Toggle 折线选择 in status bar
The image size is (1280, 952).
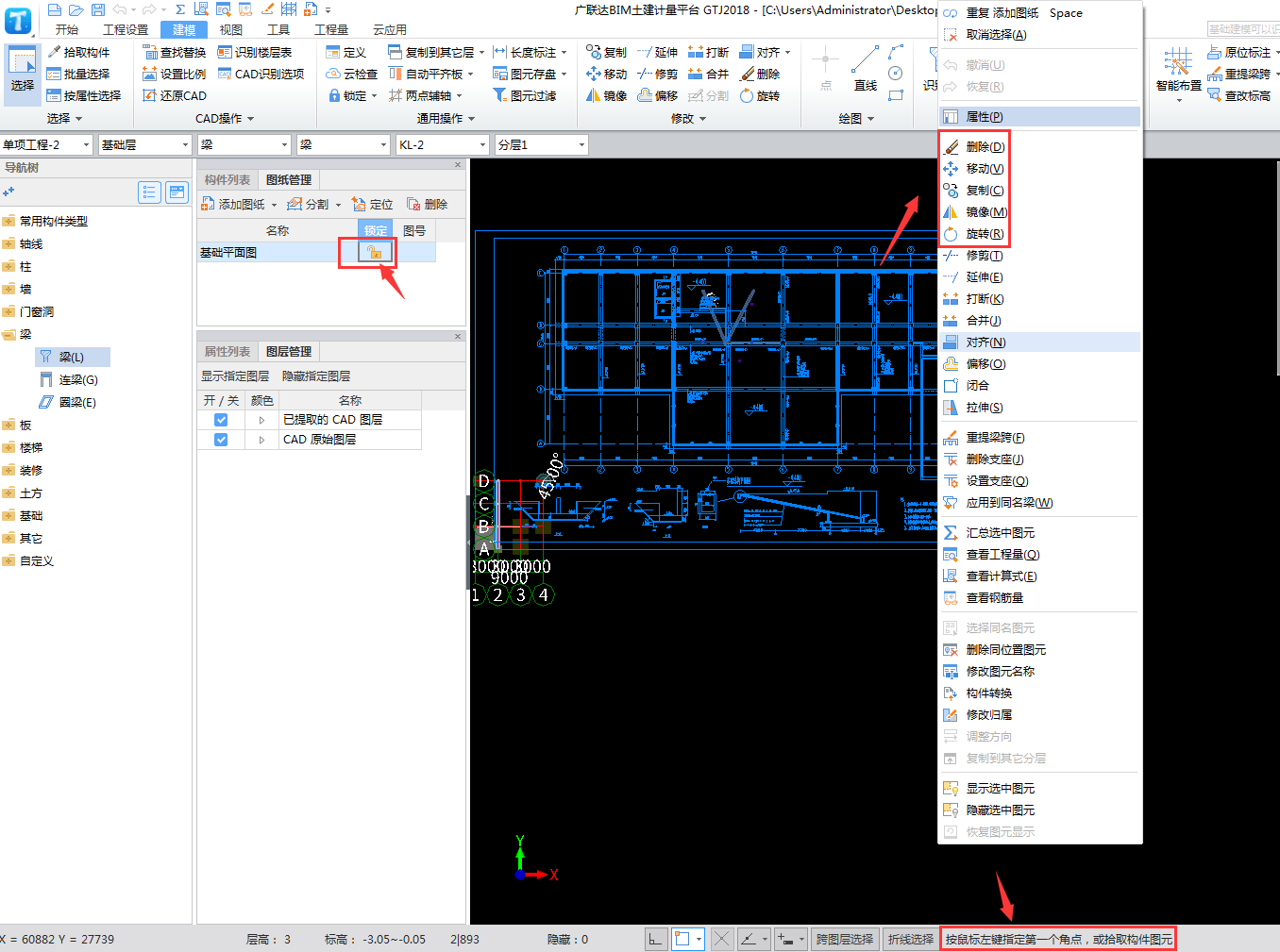[x=911, y=939]
